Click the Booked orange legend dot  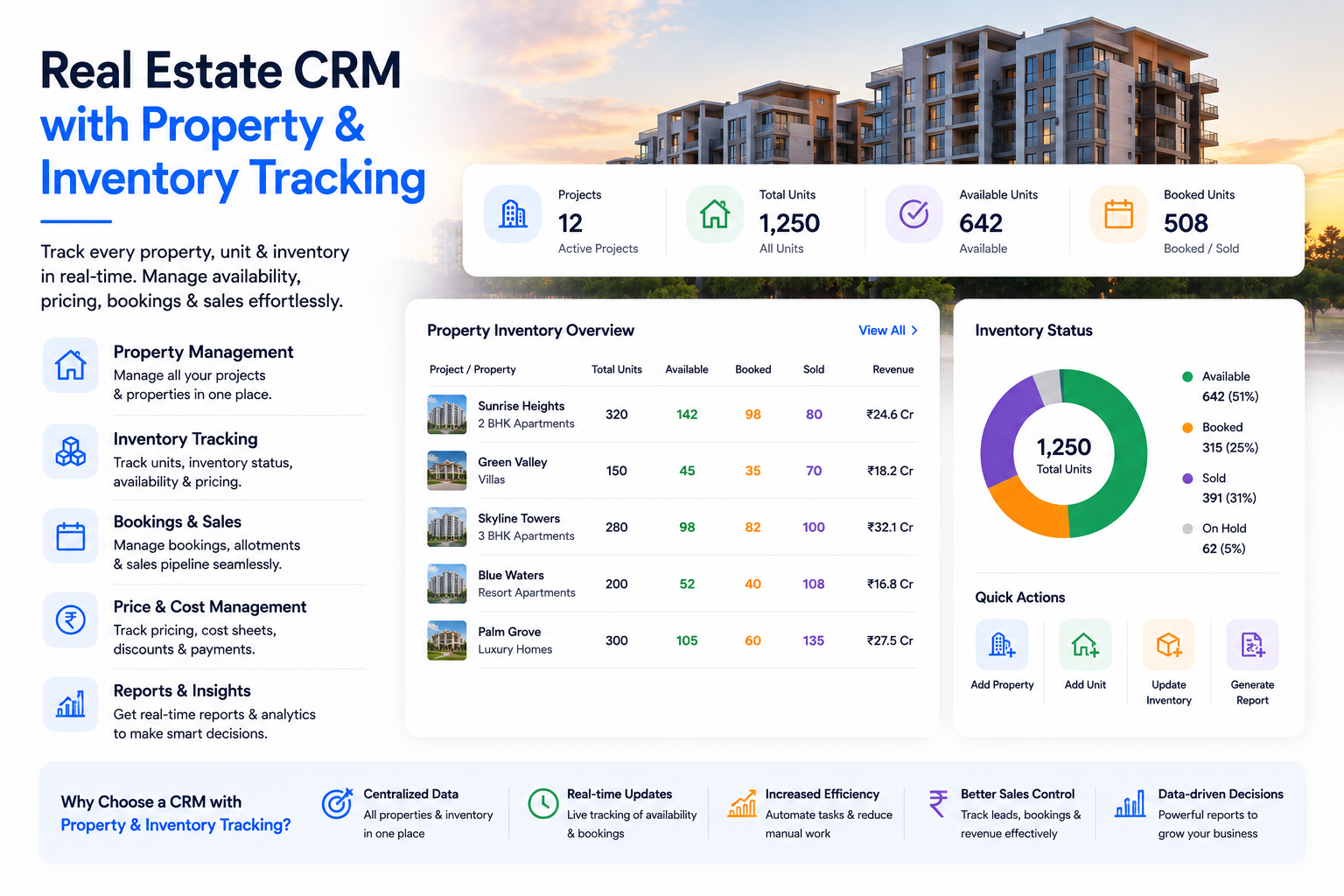(x=1187, y=427)
